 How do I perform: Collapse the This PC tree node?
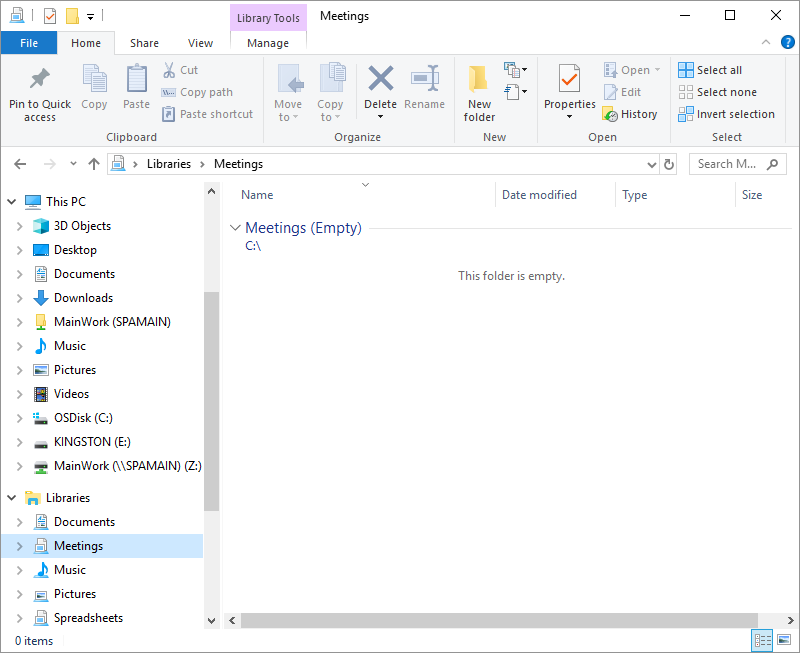[x=11, y=202]
